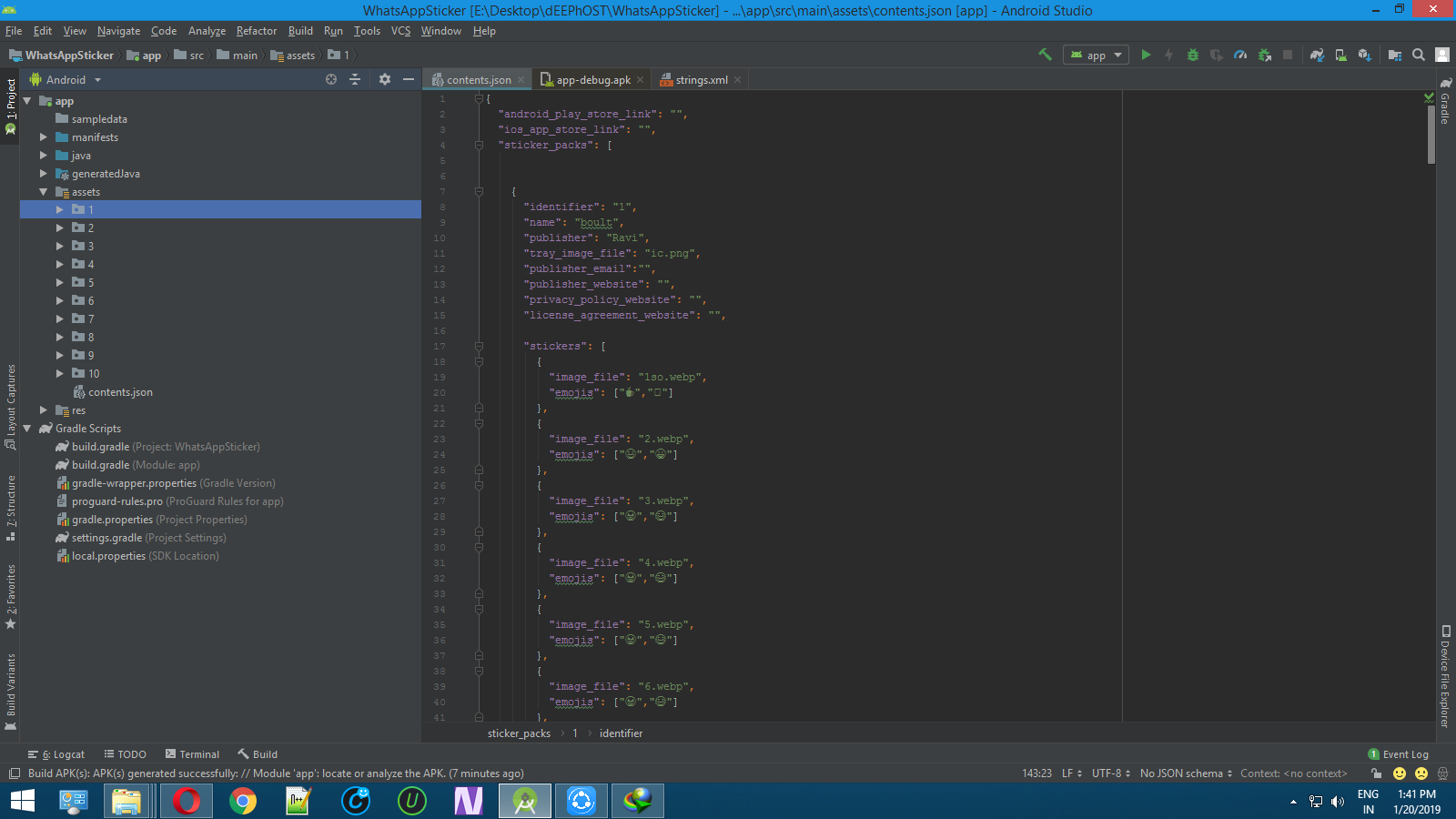Click the Run with Coverage icon

(x=1217, y=55)
